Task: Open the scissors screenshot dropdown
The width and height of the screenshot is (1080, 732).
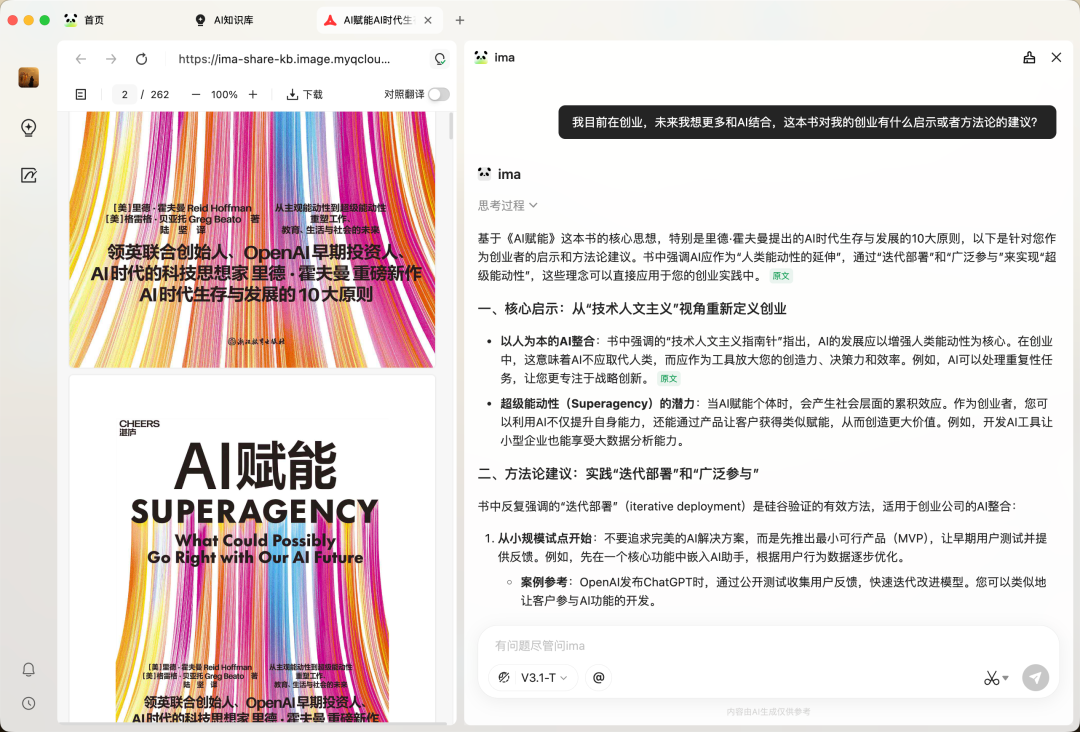Action: (x=996, y=678)
